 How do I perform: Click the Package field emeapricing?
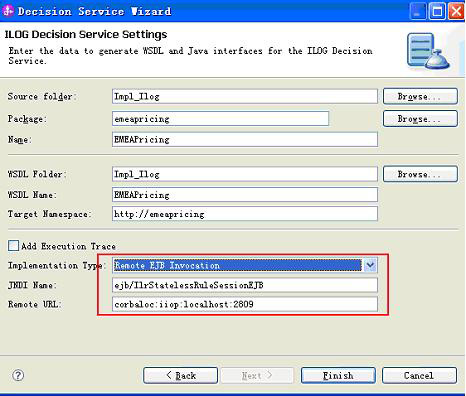[x=220, y=119]
